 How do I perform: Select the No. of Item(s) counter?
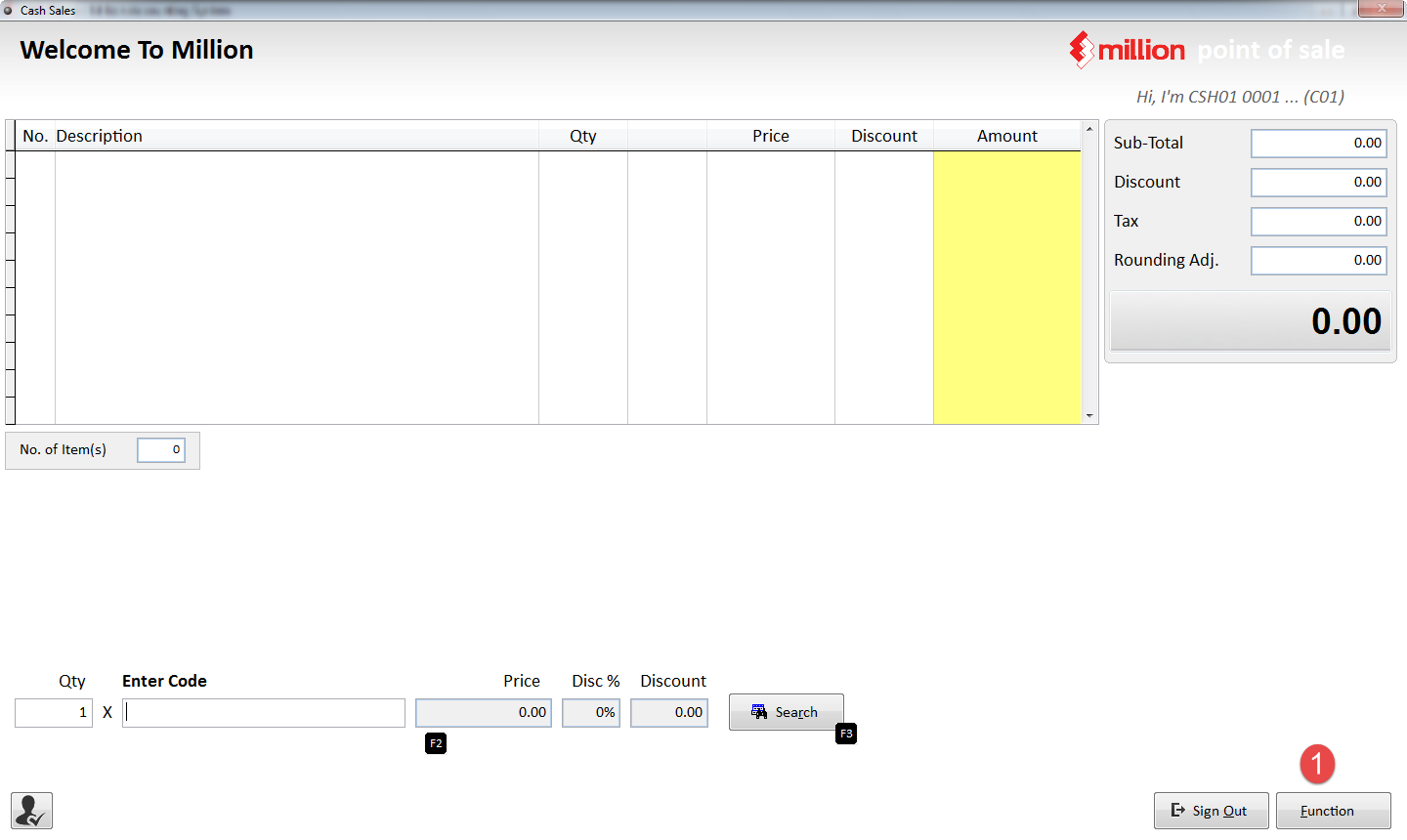(160, 449)
